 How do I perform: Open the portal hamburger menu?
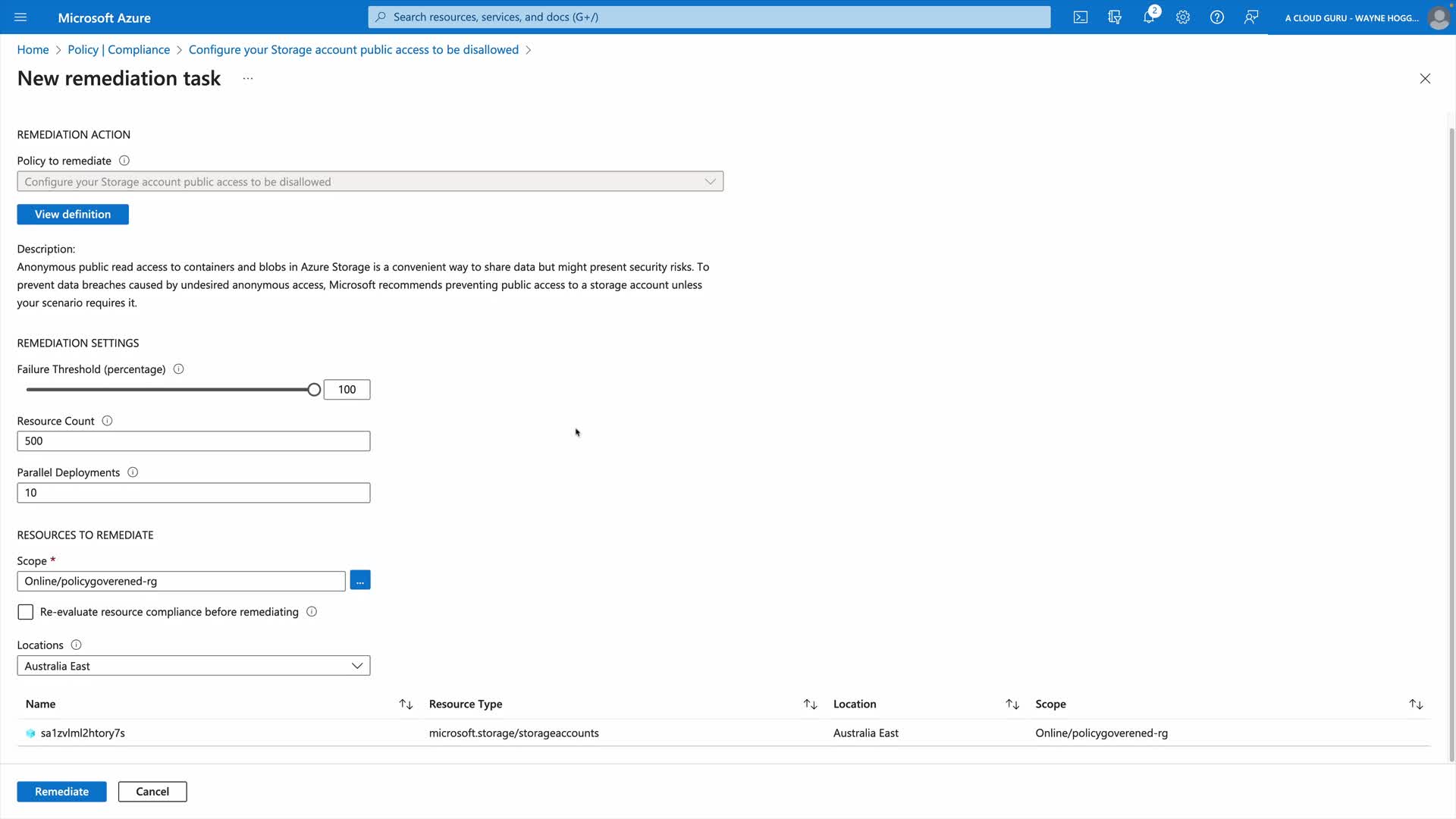click(x=20, y=17)
